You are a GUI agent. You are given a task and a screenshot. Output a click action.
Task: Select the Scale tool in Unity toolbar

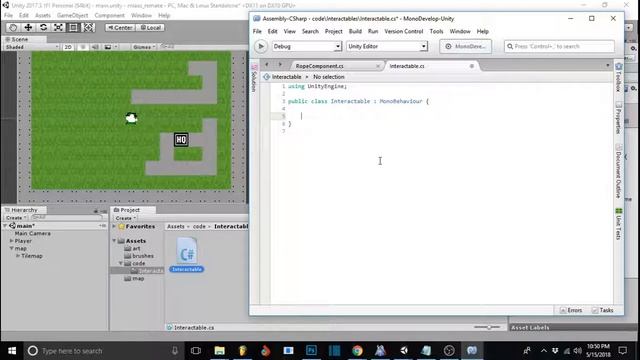tap(58, 27)
